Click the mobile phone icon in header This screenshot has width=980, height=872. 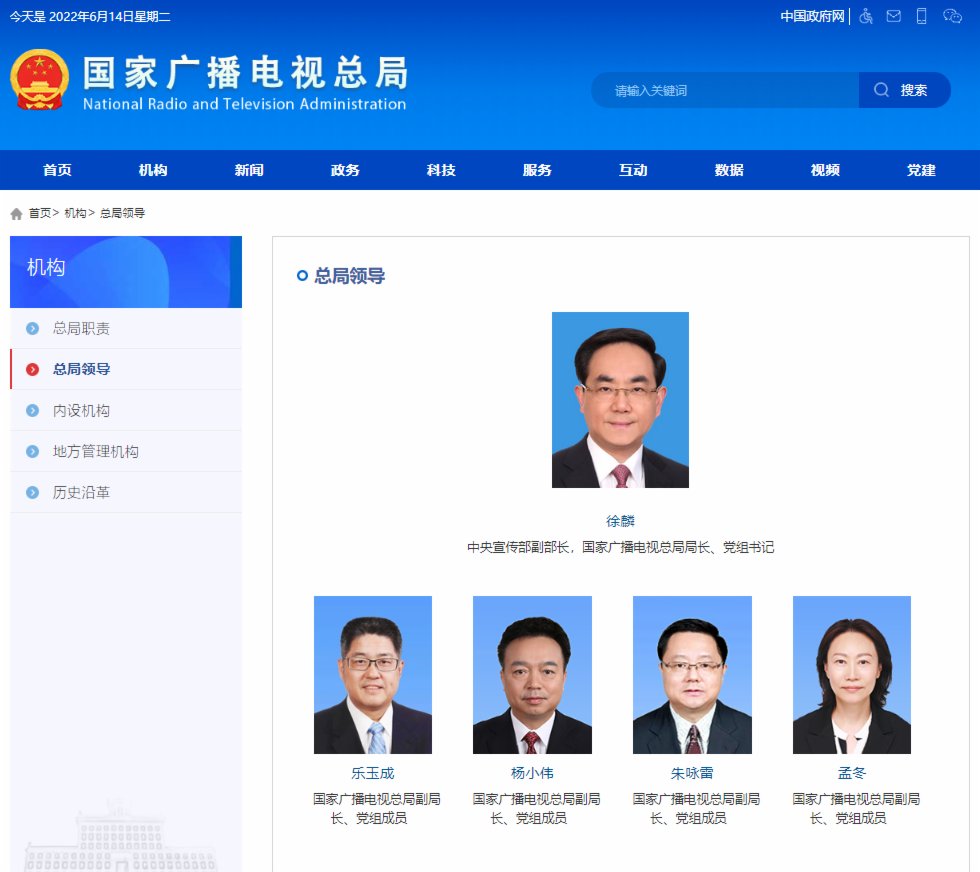922,16
